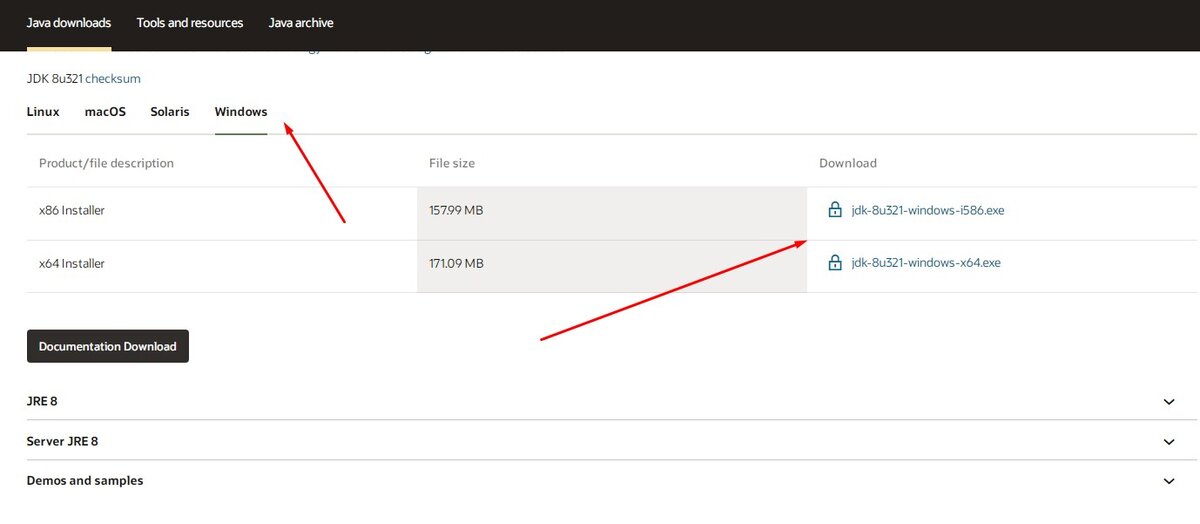Download jdk-8u321-windows-i586.exe

point(928,210)
